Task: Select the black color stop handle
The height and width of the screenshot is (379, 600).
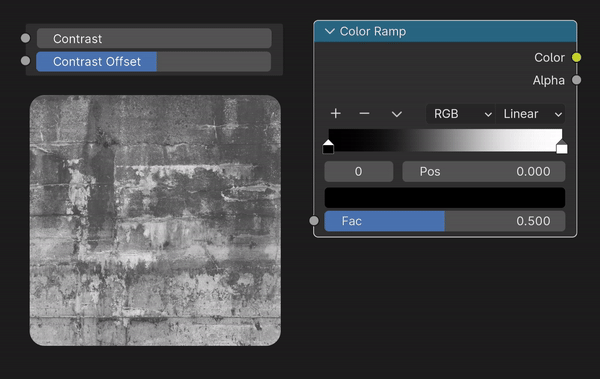Action: pyautogui.click(x=328, y=147)
